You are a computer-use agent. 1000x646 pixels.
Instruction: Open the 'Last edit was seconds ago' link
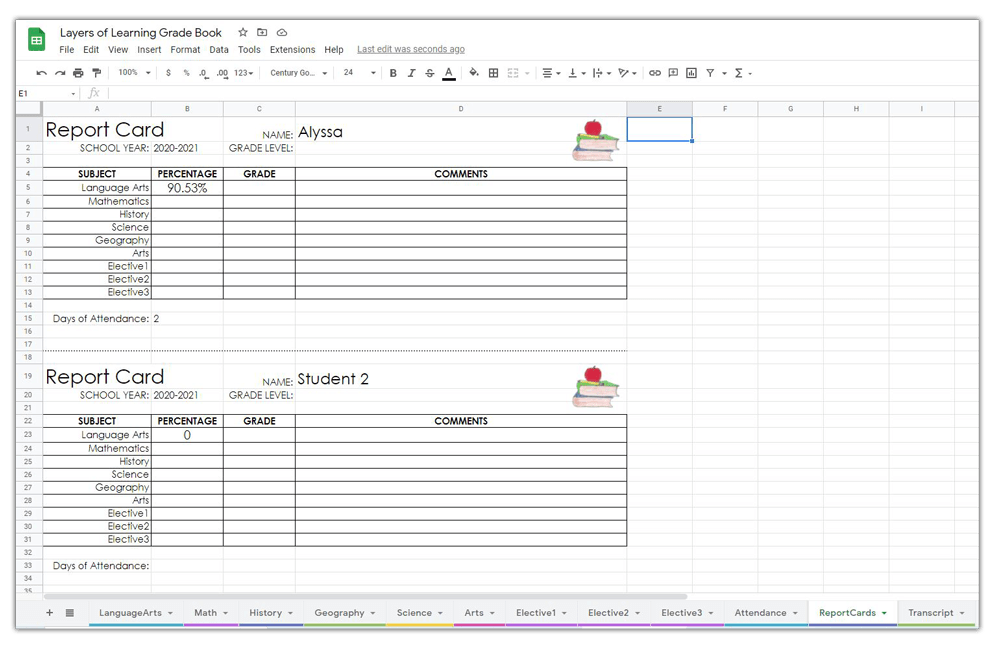point(410,49)
